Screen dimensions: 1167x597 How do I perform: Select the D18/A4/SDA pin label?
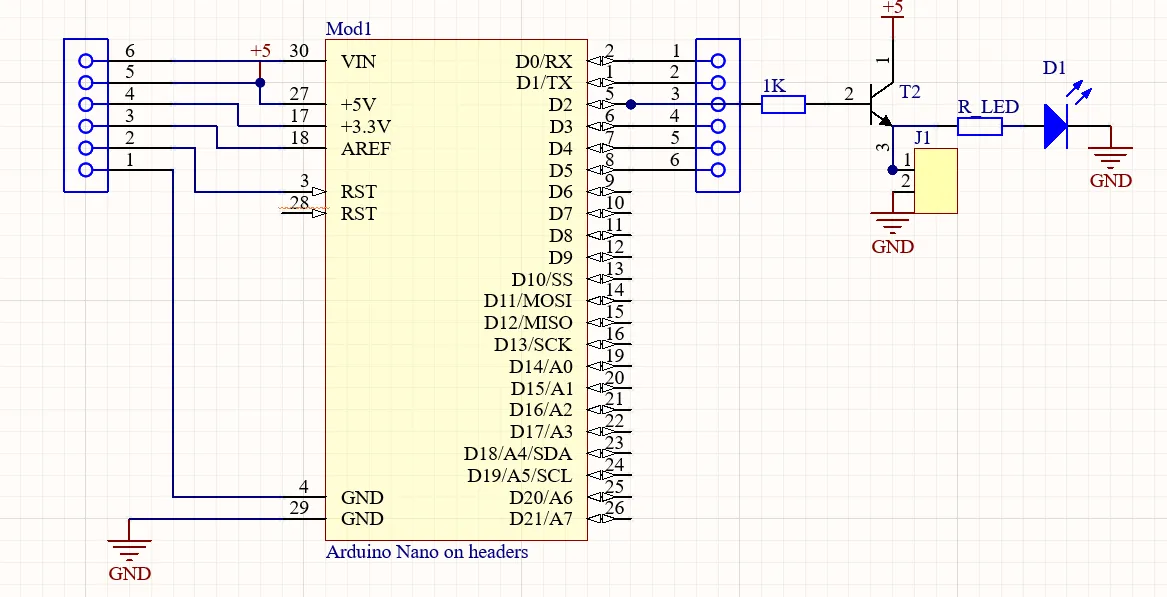tap(518, 454)
